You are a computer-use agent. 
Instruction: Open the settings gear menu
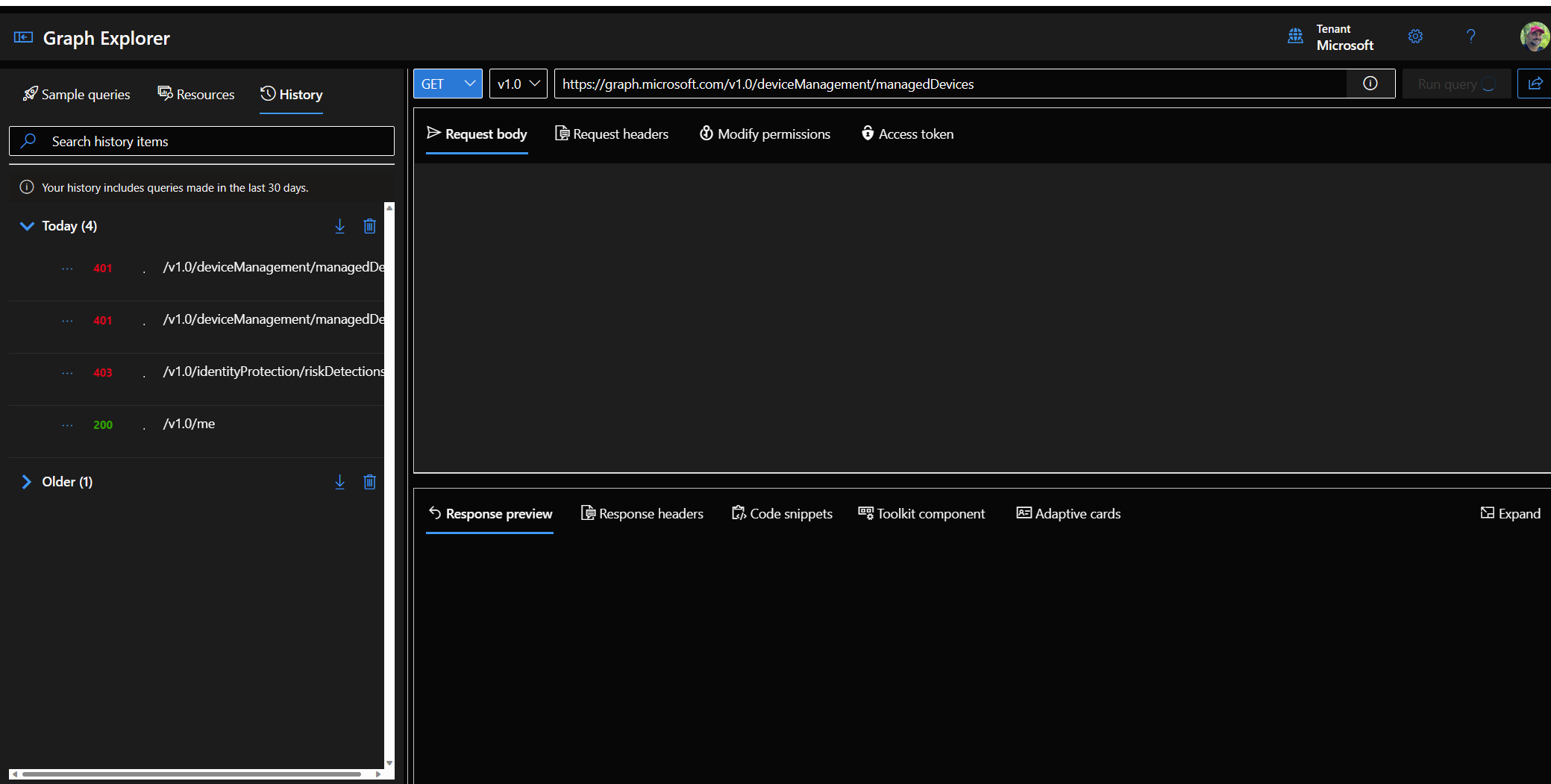coord(1415,37)
